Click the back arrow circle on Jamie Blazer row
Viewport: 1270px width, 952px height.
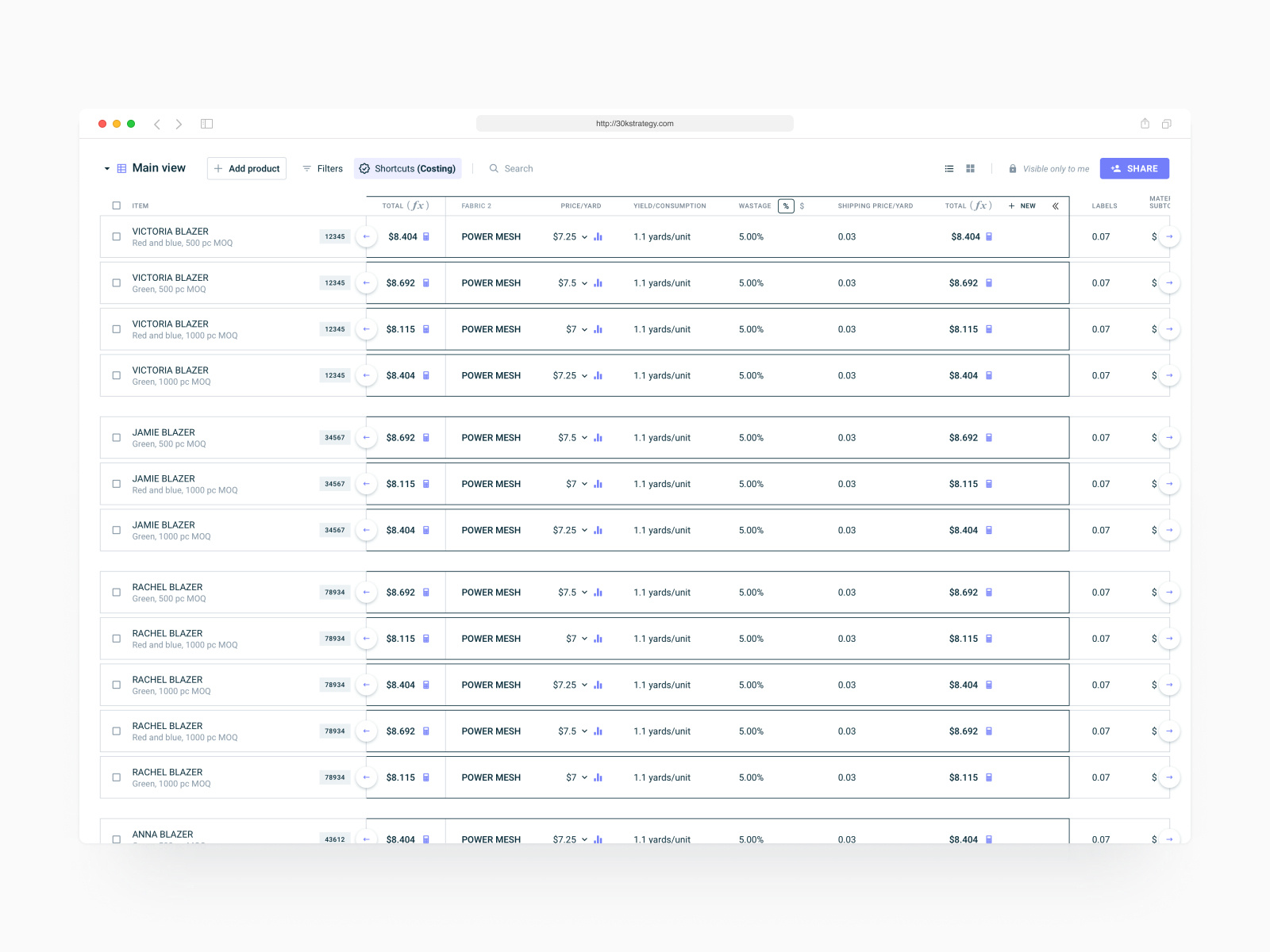pos(366,437)
